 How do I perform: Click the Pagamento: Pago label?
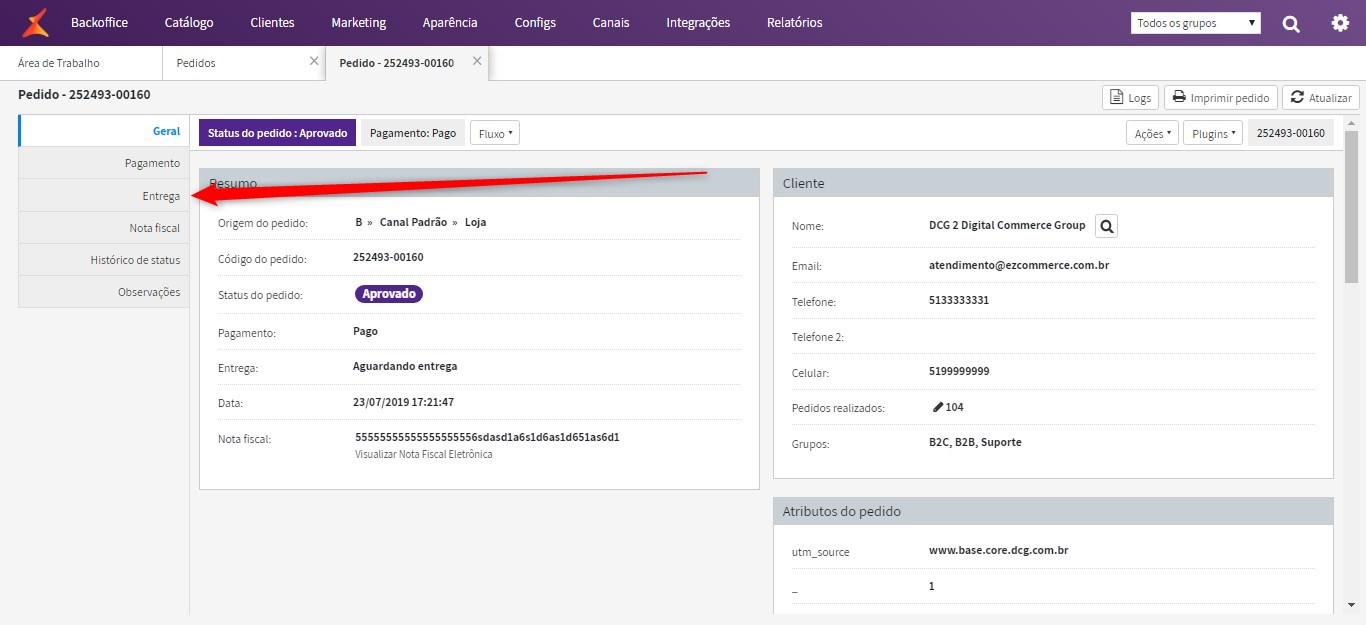pos(413,133)
